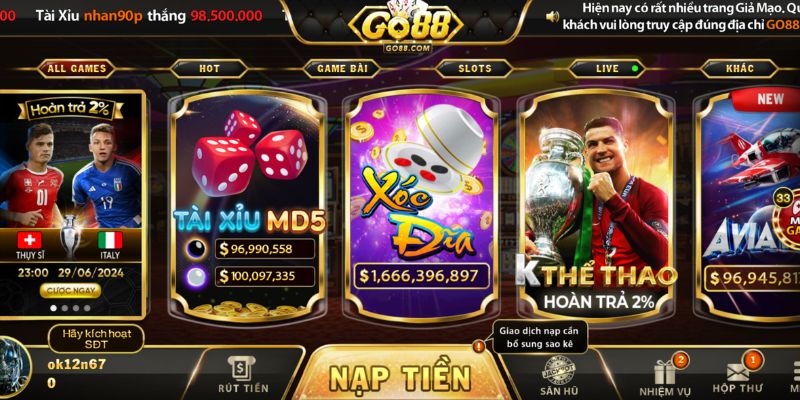
Task: Click the Hãy kích hoạt SĐT prompt
Action: click(96, 339)
